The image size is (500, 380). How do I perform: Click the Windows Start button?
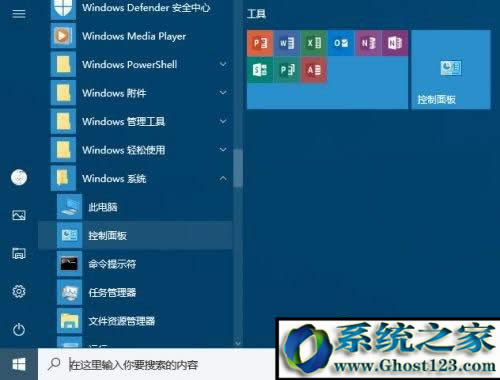tap(19, 364)
